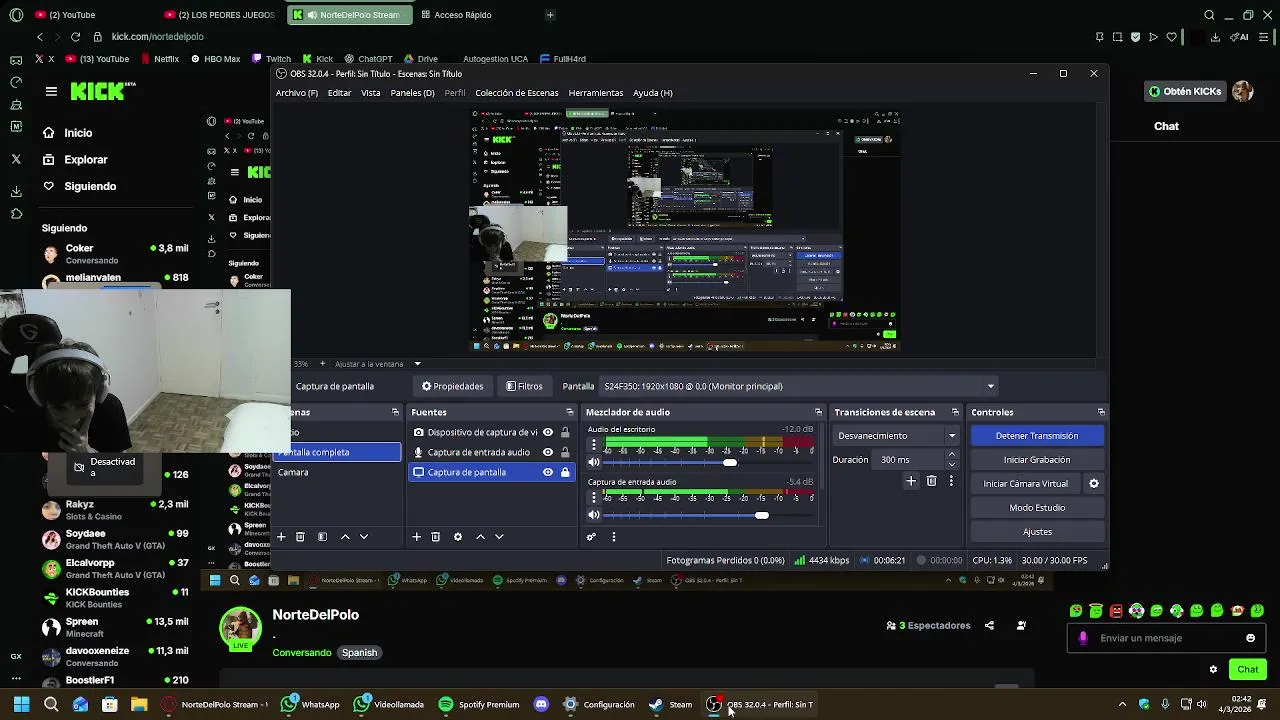
Task: Mute Audio del escritorio speaker icon
Action: (x=594, y=462)
